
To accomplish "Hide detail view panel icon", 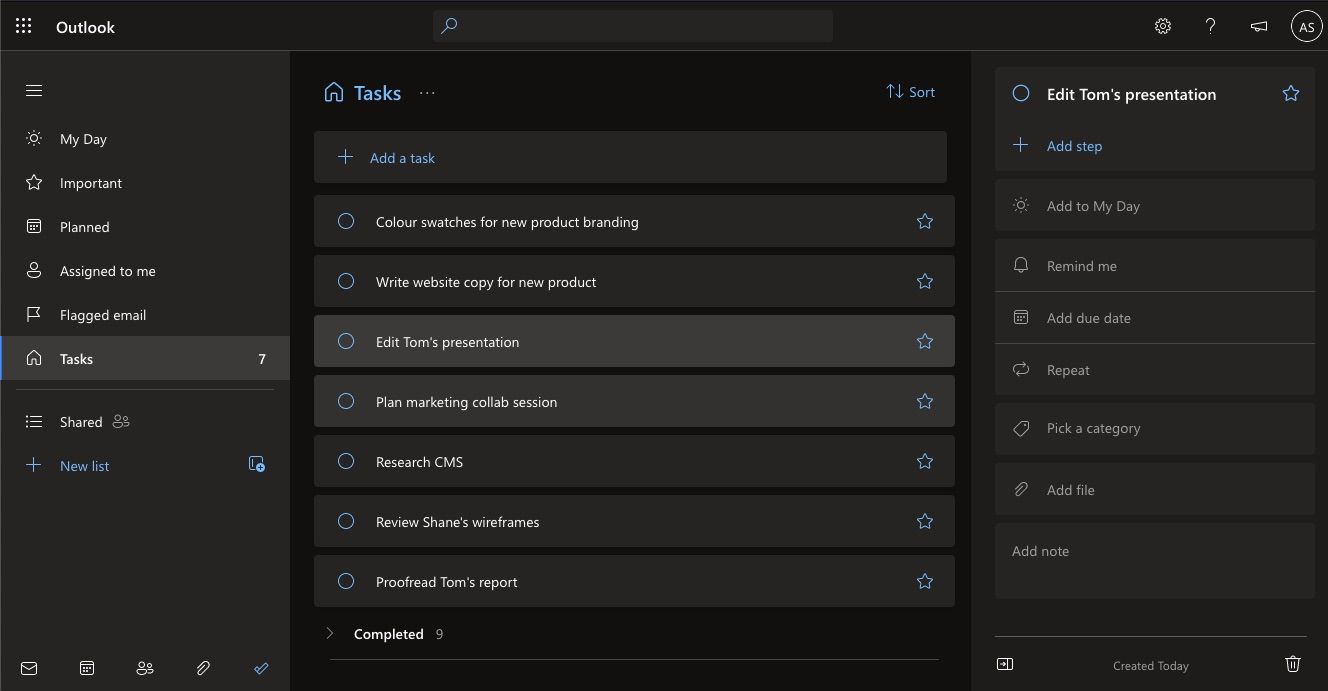I will pyautogui.click(x=1005, y=664).
